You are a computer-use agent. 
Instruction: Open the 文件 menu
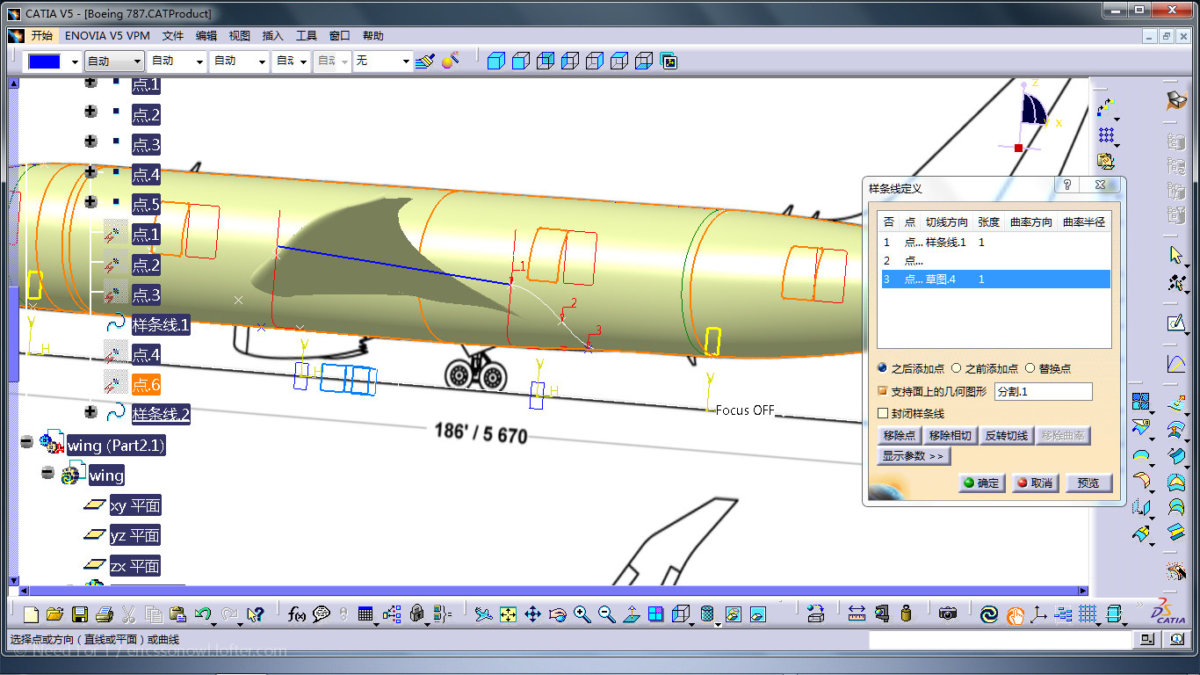pyautogui.click(x=173, y=35)
